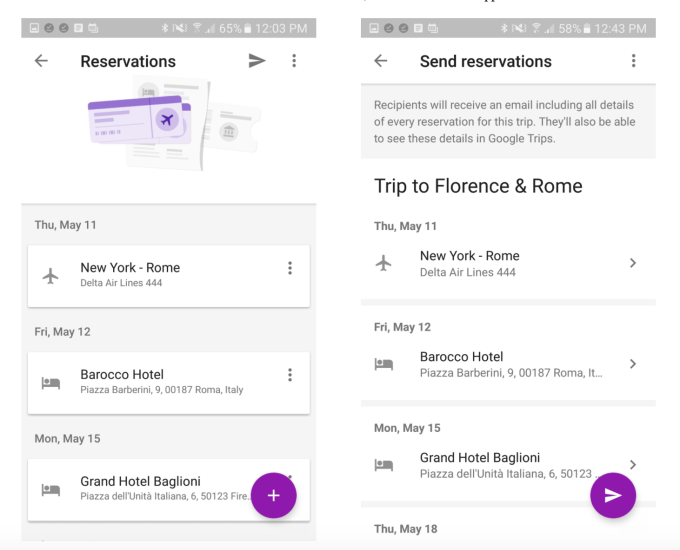Expand Barocco Hotel details chevron
The image size is (680, 550).
coord(633,364)
